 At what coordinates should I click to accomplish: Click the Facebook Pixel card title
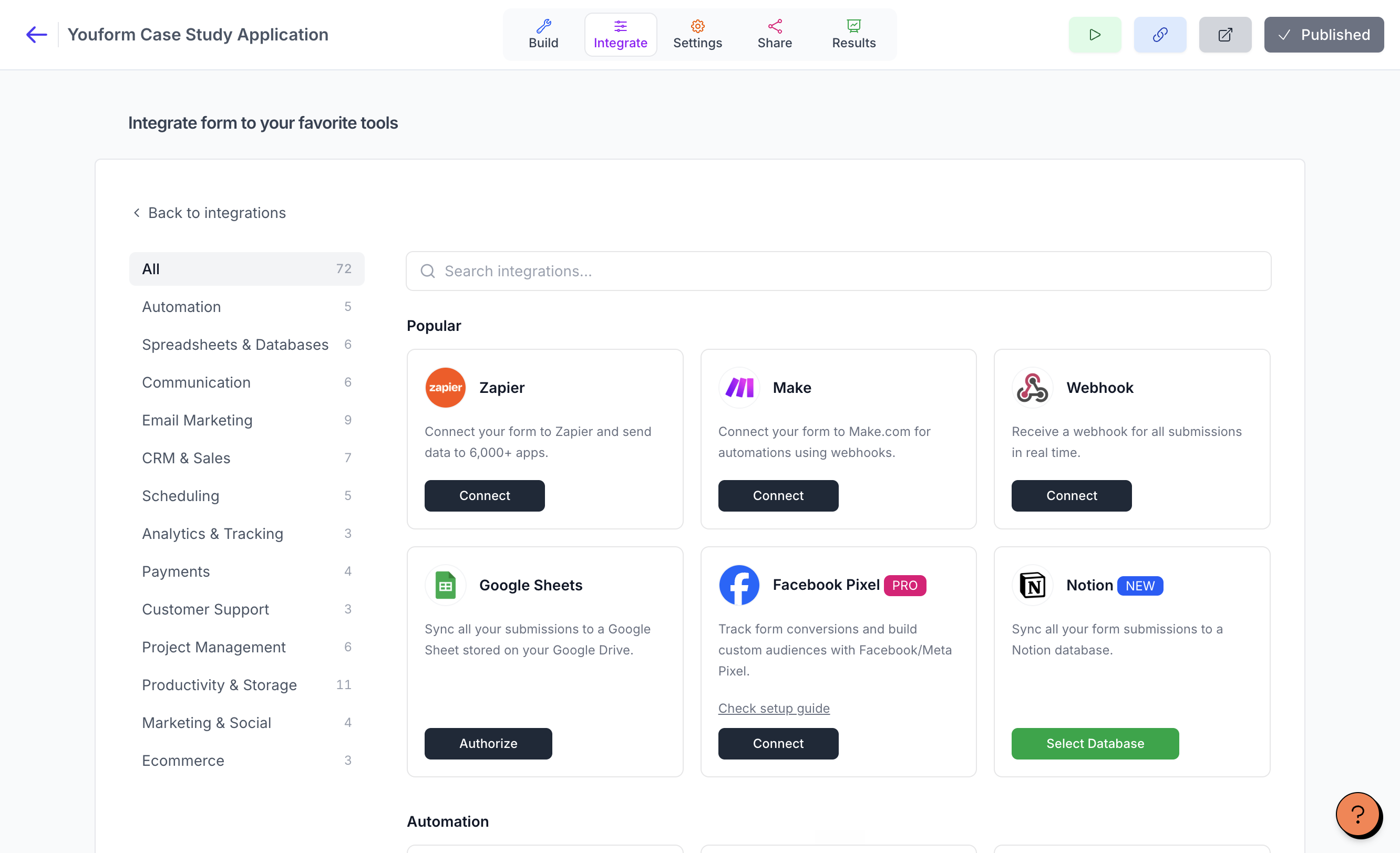[x=826, y=585]
